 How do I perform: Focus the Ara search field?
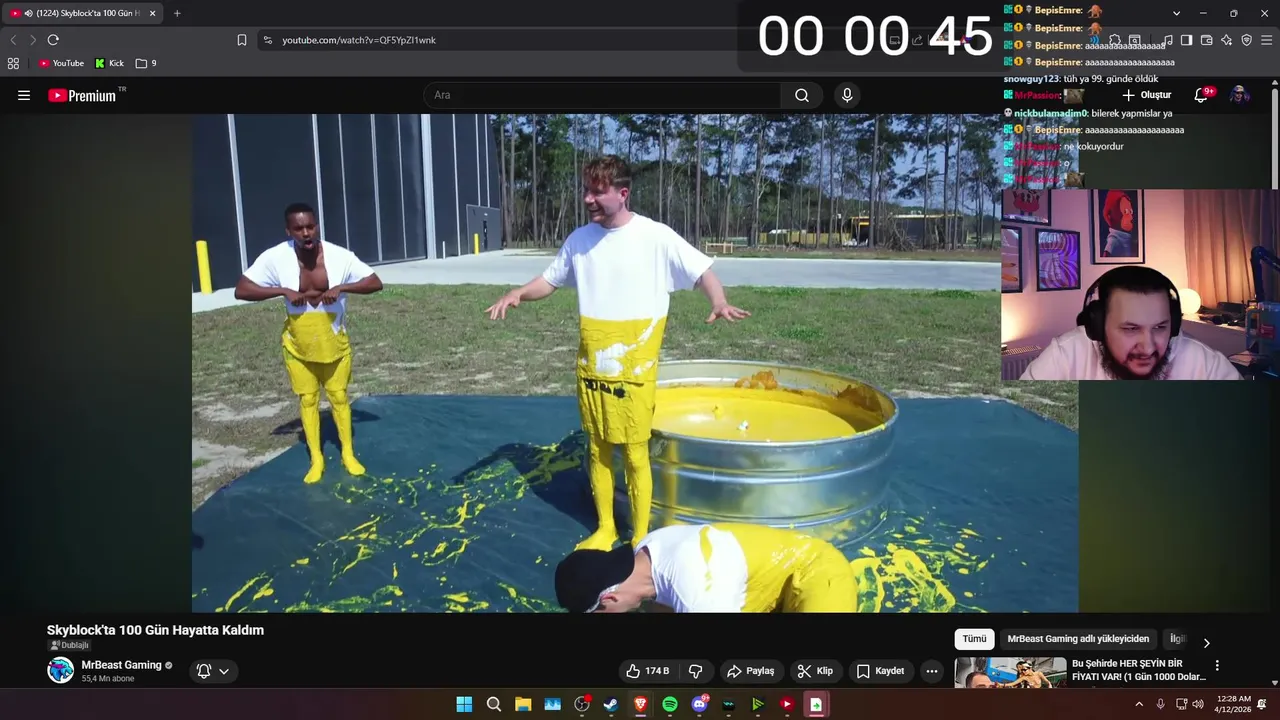tap(602, 95)
